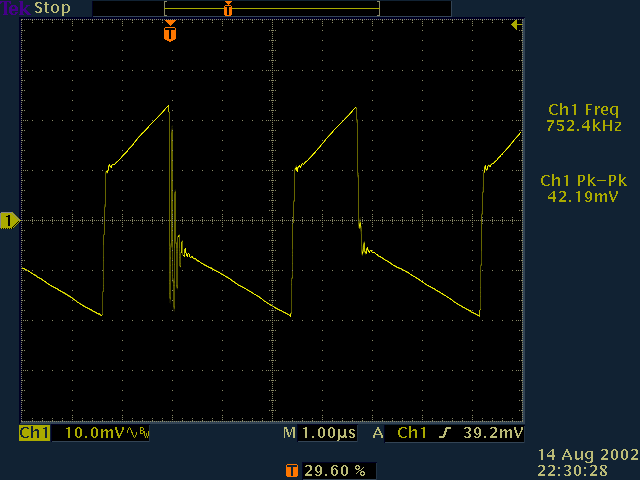
Task: Click the M 1.00µs timebase readout
Action: [x=320, y=434]
